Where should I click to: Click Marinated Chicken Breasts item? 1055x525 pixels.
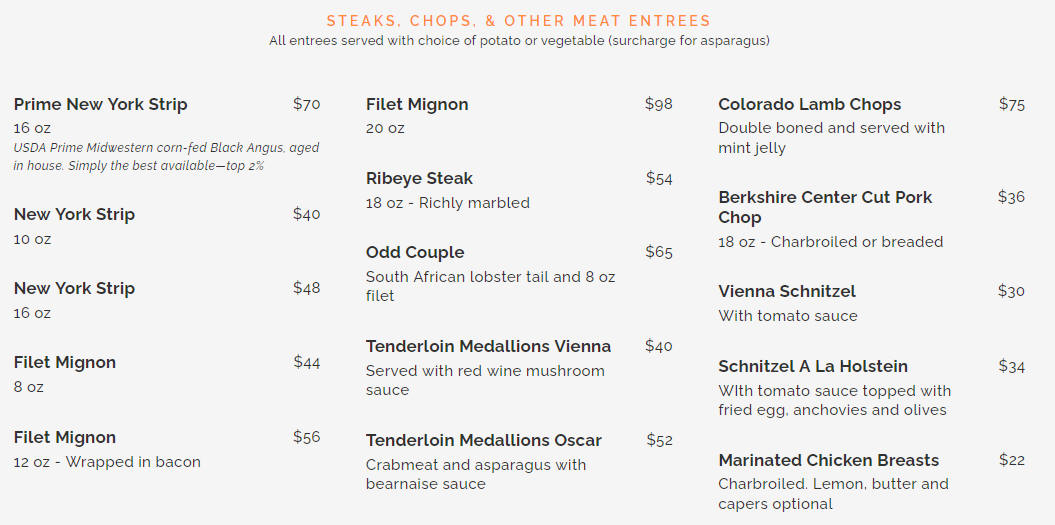click(x=828, y=460)
